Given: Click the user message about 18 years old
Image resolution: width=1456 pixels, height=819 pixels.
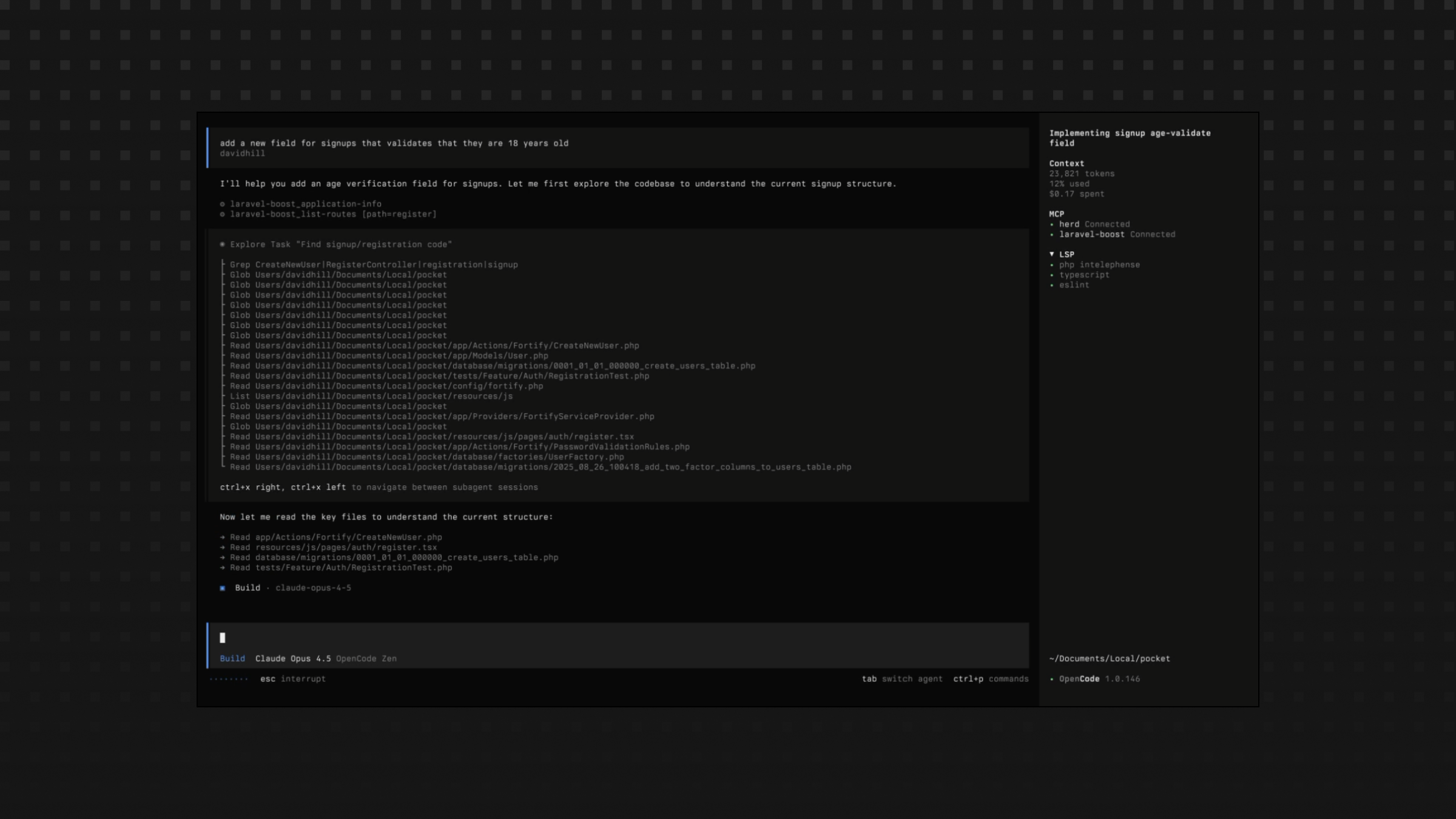Looking at the screenshot, I should [x=394, y=143].
